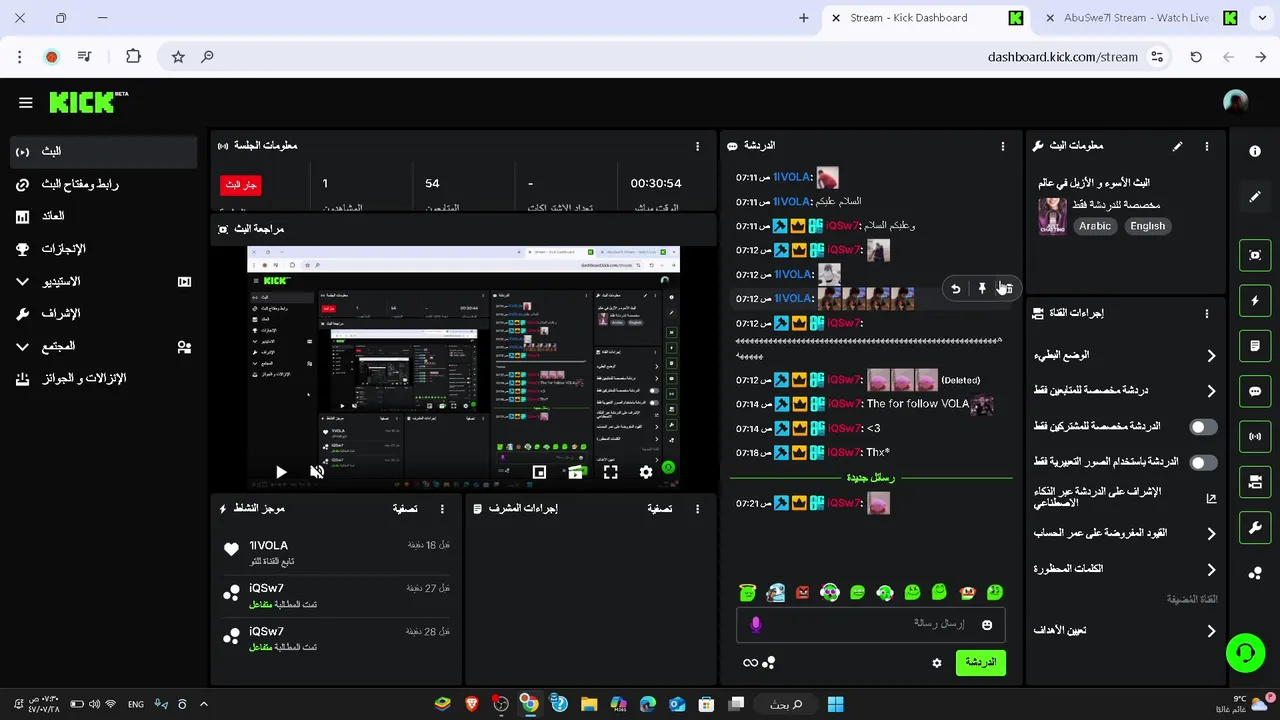Screen dimensions: 1280x720
Task: Delete the hovered 1IVOLA chat message
Action: point(1006,289)
